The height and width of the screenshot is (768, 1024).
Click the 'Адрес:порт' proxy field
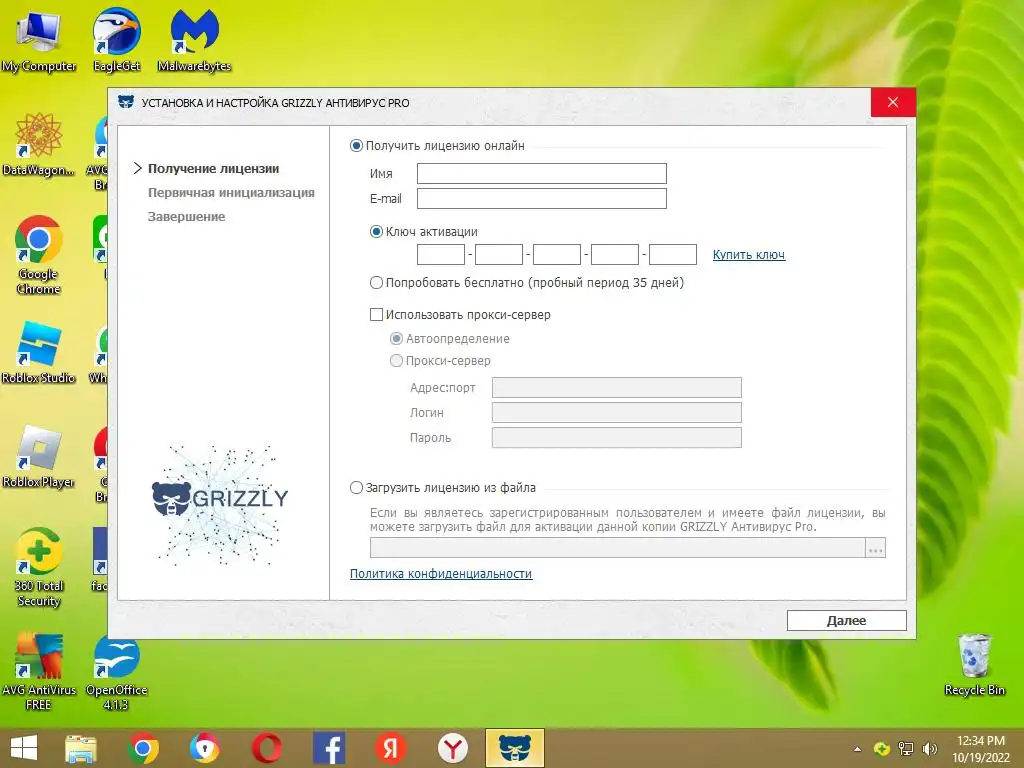pos(616,387)
